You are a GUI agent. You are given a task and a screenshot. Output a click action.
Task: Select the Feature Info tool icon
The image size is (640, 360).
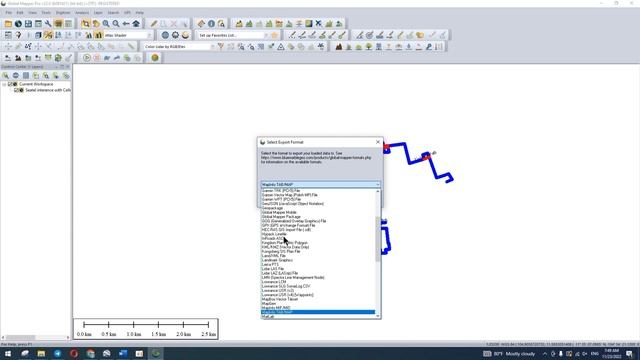coord(211,24)
